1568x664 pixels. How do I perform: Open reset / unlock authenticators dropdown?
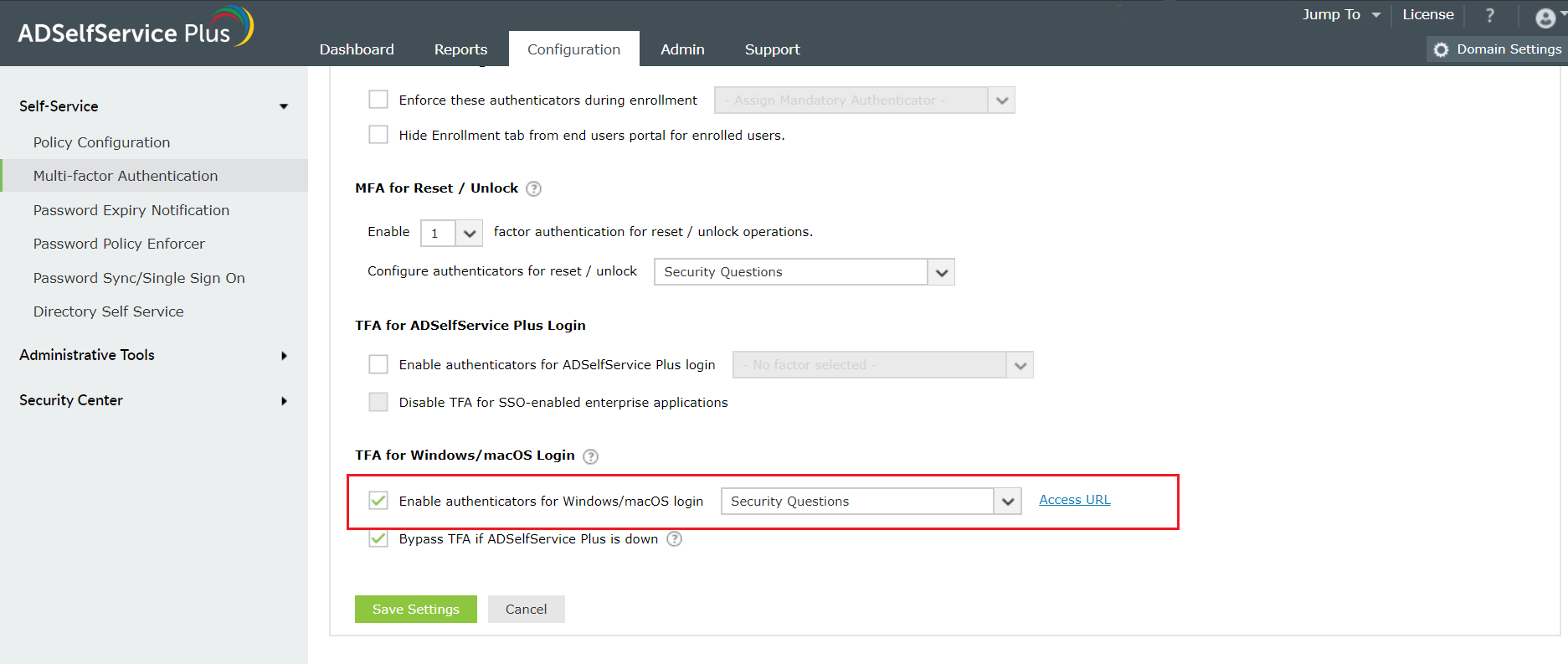[805, 272]
